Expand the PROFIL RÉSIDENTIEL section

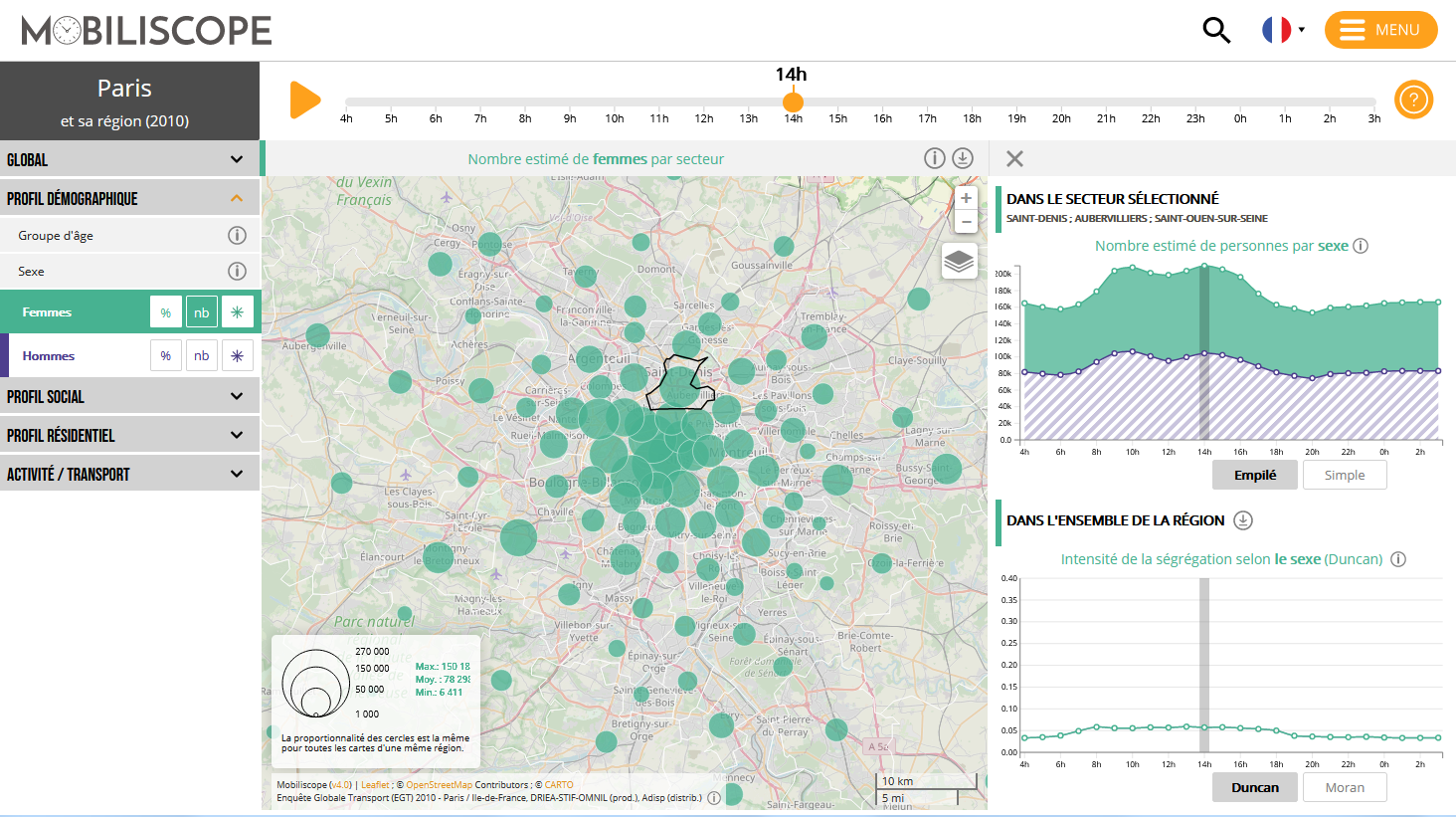pyautogui.click(x=129, y=435)
